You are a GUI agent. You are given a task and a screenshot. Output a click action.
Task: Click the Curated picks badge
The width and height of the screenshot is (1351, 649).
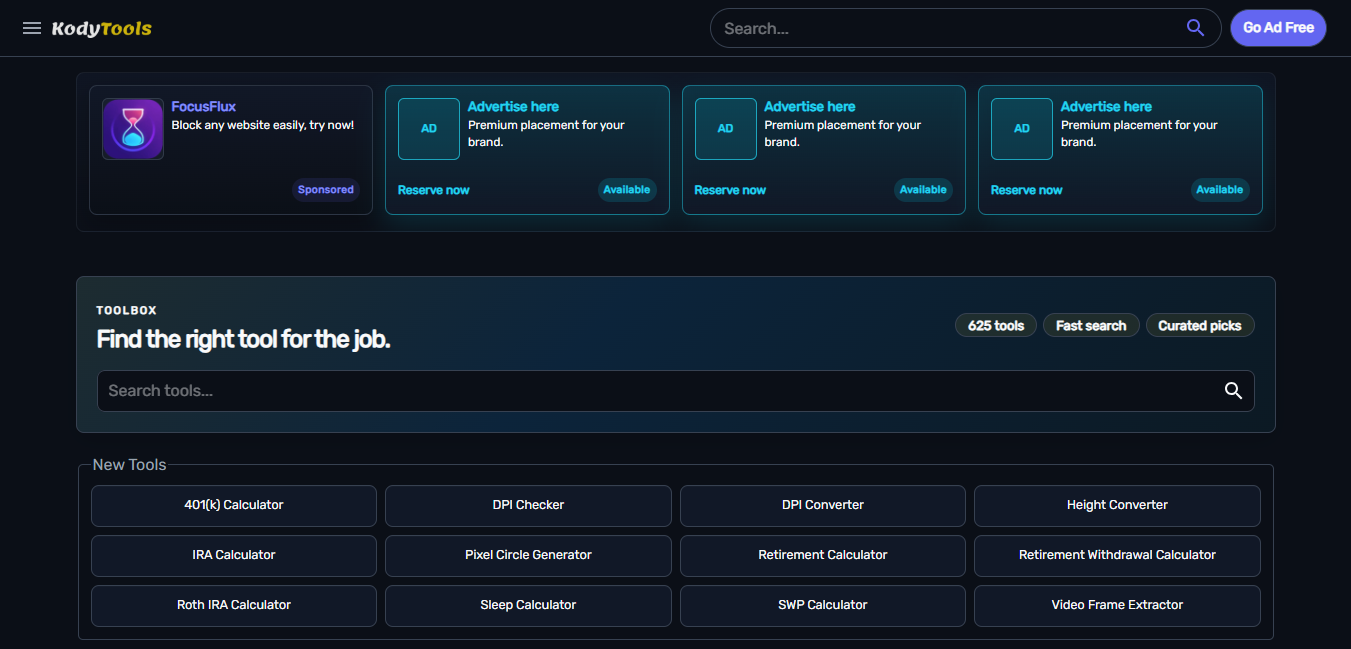[x=1200, y=325]
